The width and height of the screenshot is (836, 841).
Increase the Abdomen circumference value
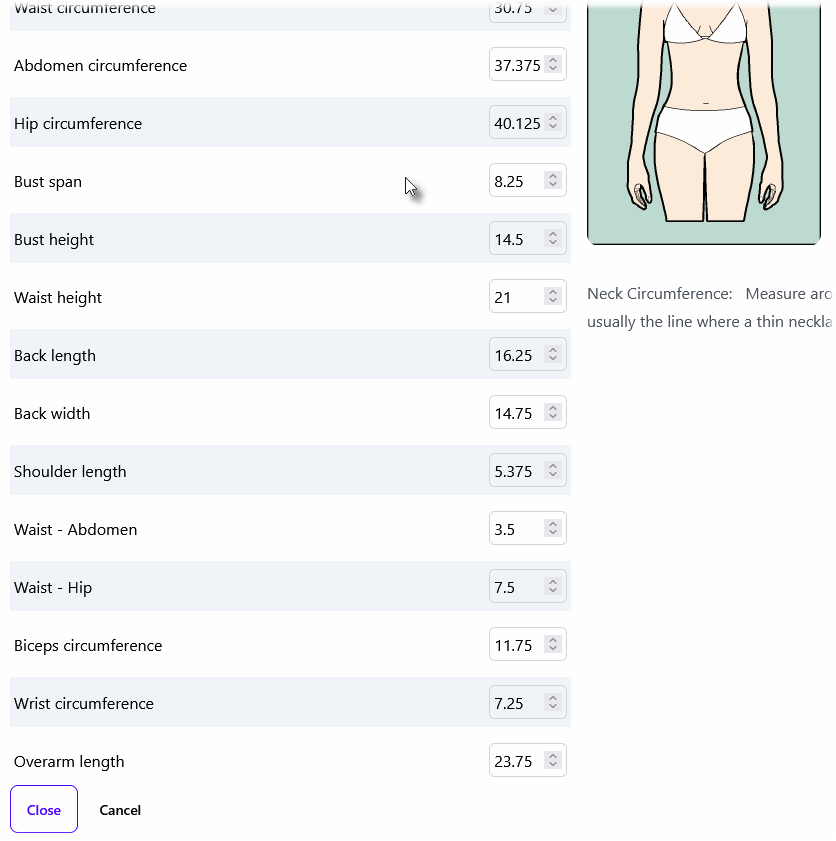pyautogui.click(x=553, y=59)
